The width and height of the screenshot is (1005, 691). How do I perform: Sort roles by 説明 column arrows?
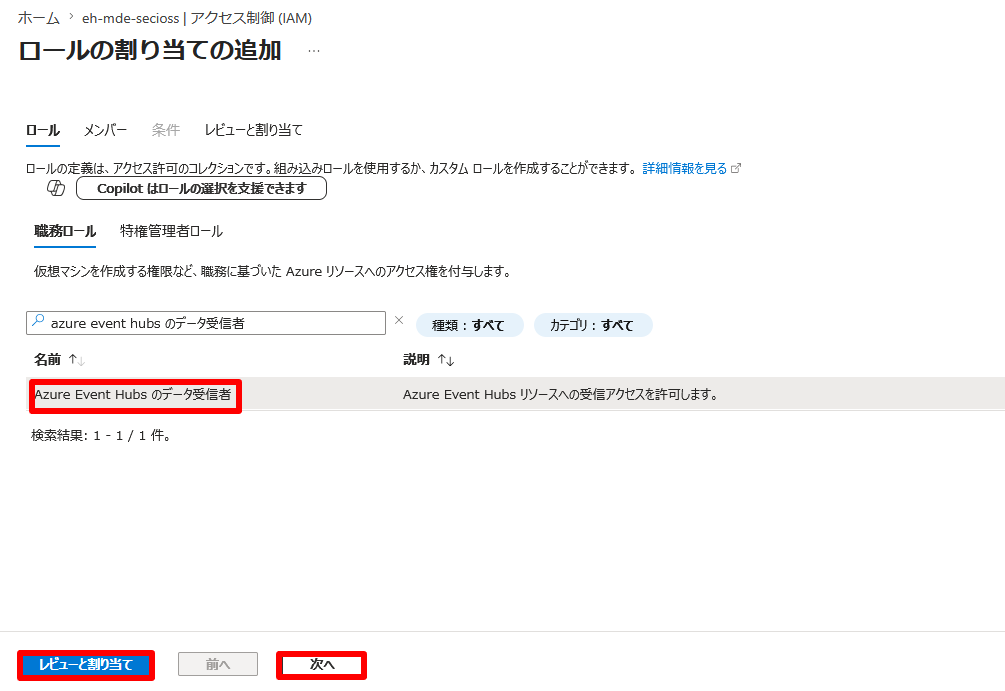coord(446,360)
